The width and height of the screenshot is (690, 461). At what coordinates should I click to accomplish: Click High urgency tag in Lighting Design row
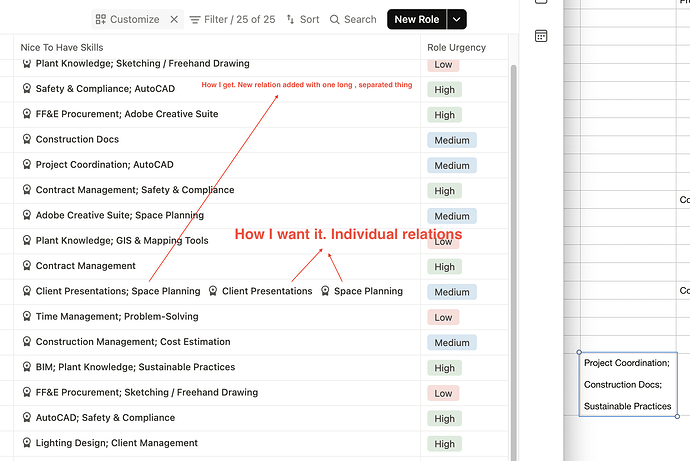point(444,444)
